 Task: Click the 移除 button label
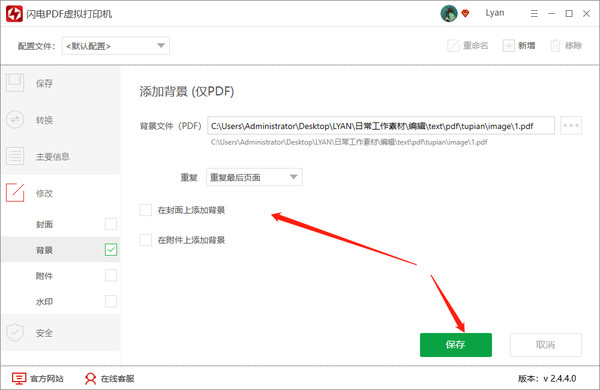574,46
